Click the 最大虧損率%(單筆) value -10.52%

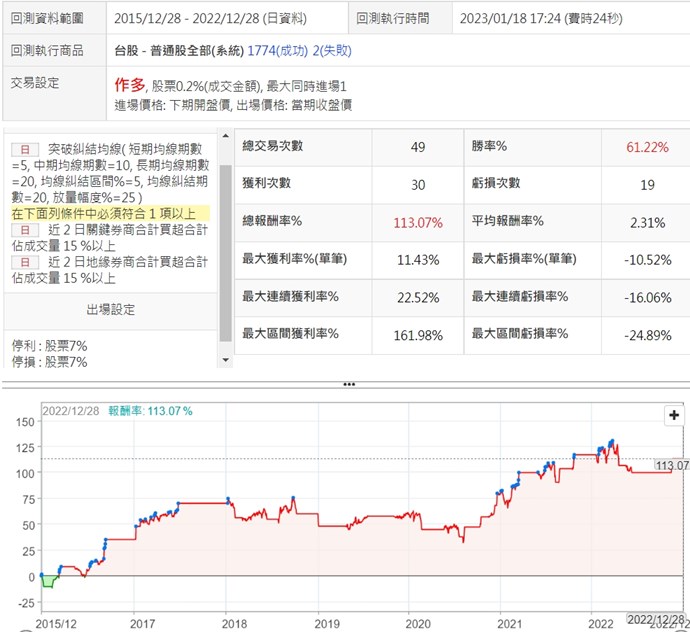647,260
